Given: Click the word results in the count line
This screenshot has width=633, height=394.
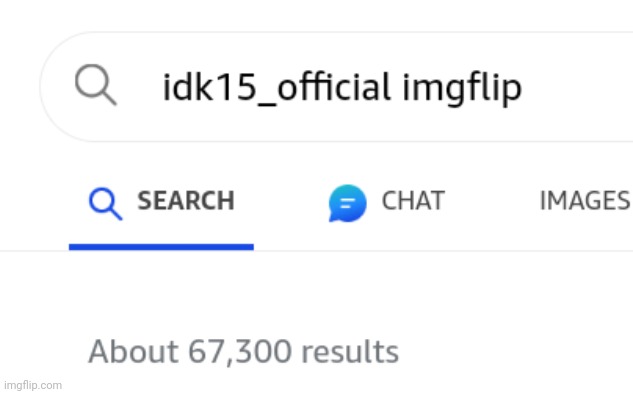Looking at the screenshot, I should pos(350,352).
